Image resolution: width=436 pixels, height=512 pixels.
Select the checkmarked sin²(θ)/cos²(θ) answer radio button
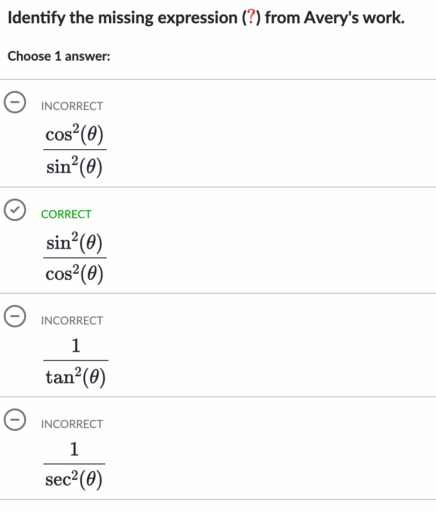15,210
